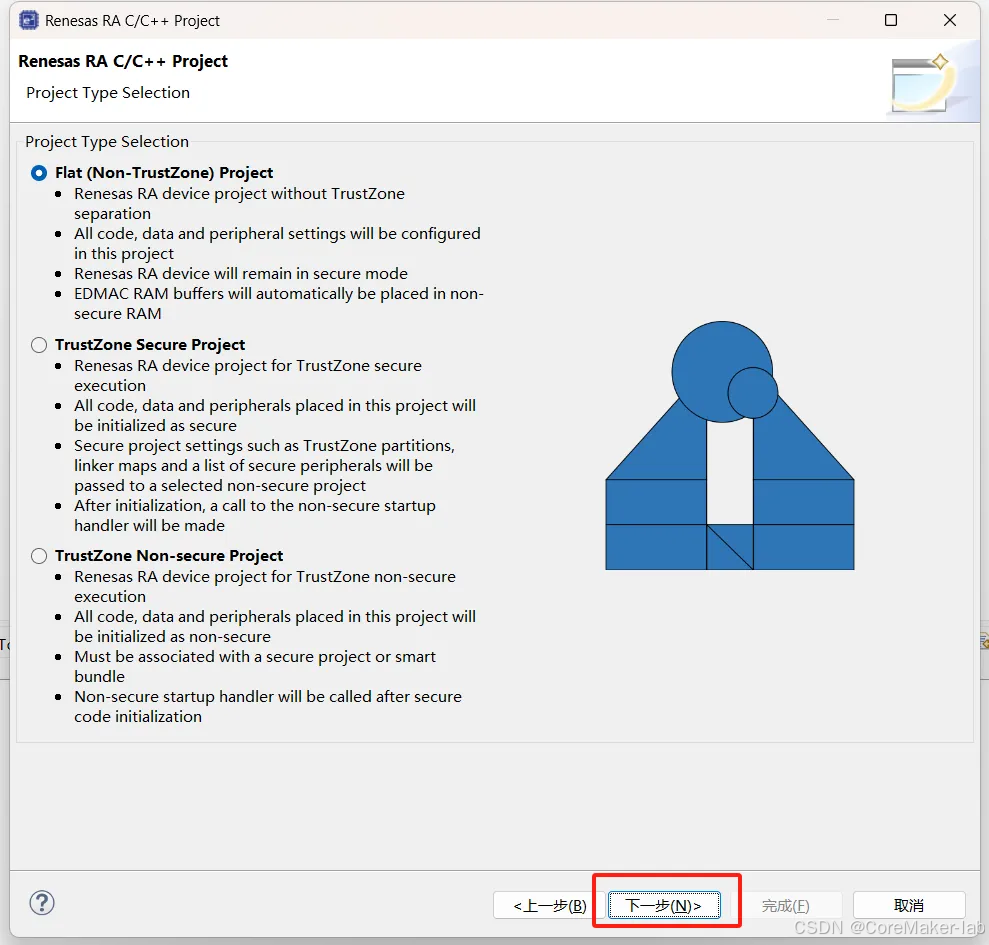Screen dimensions: 989x945
Task: Click the TrustZone Secure Project label
Action: [x=150, y=345]
